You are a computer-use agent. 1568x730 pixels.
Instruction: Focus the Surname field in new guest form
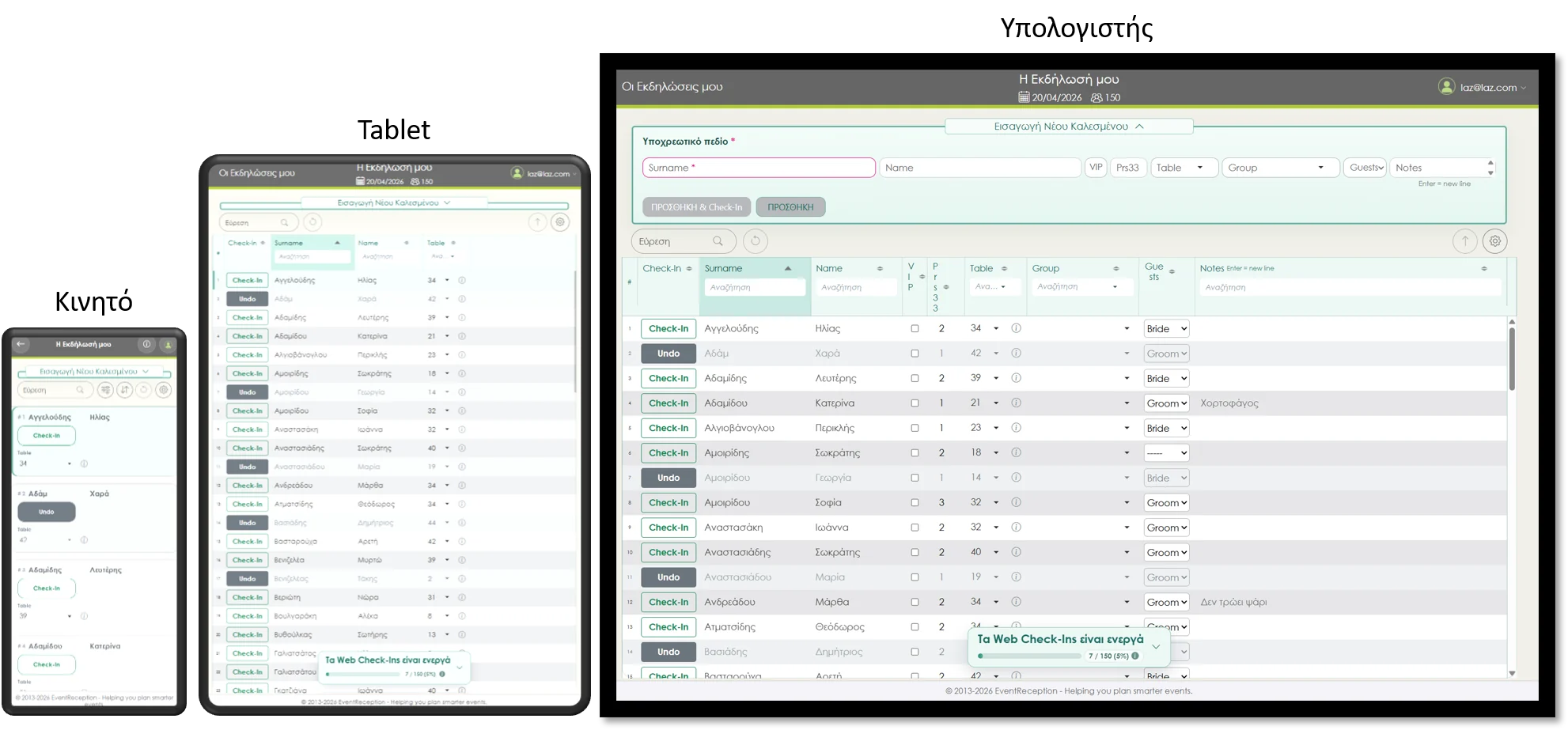tap(758, 168)
